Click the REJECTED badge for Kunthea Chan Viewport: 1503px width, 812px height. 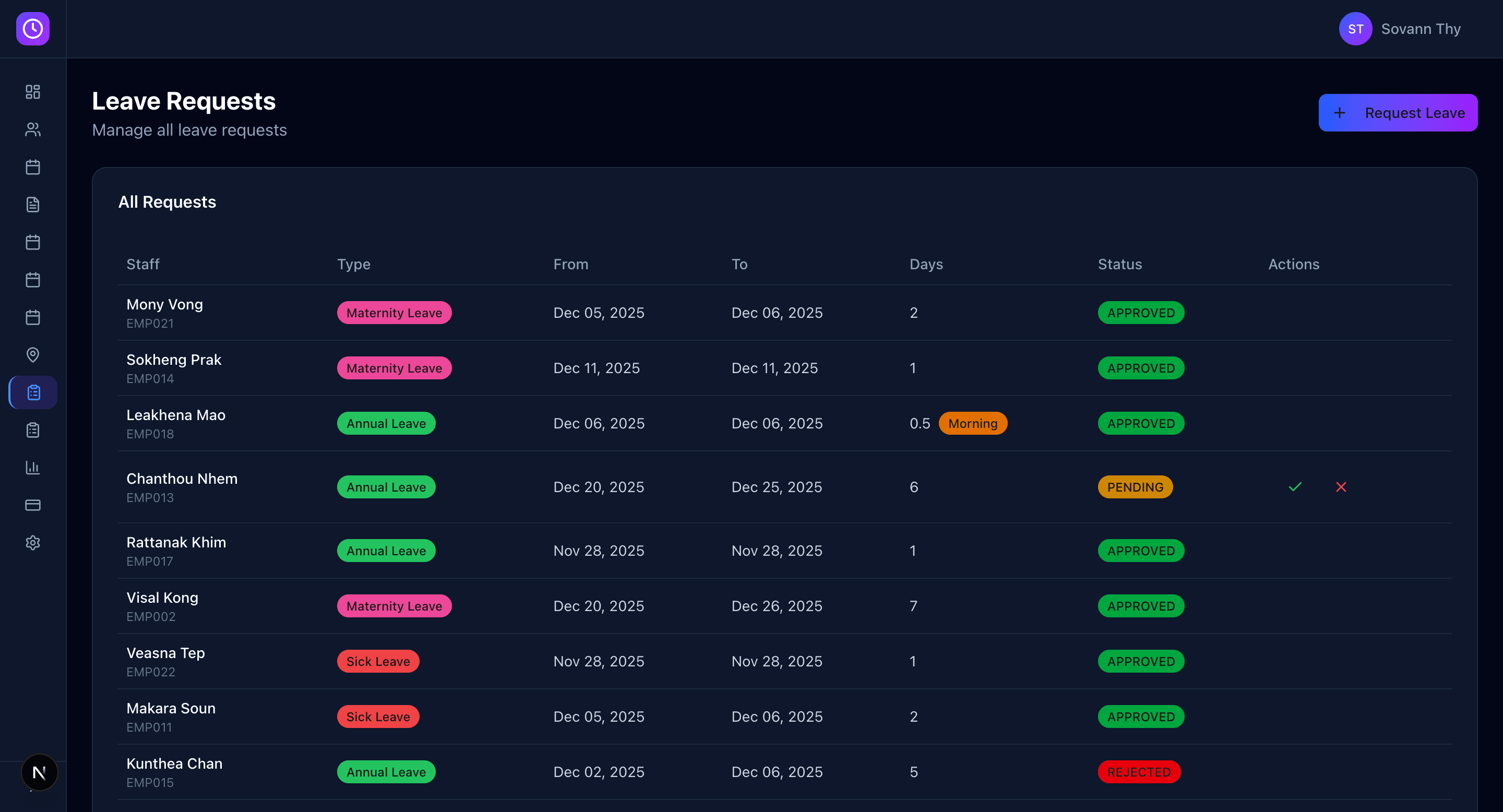(1138, 771)
